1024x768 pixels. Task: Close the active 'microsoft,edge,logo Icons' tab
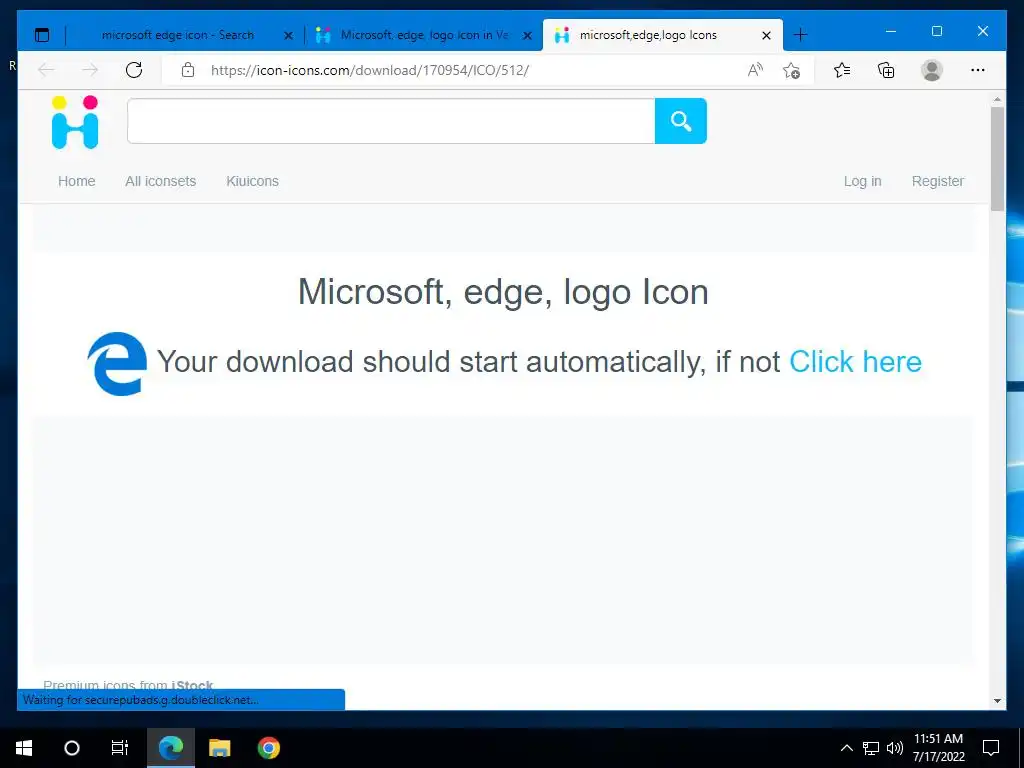click(767, 36)
